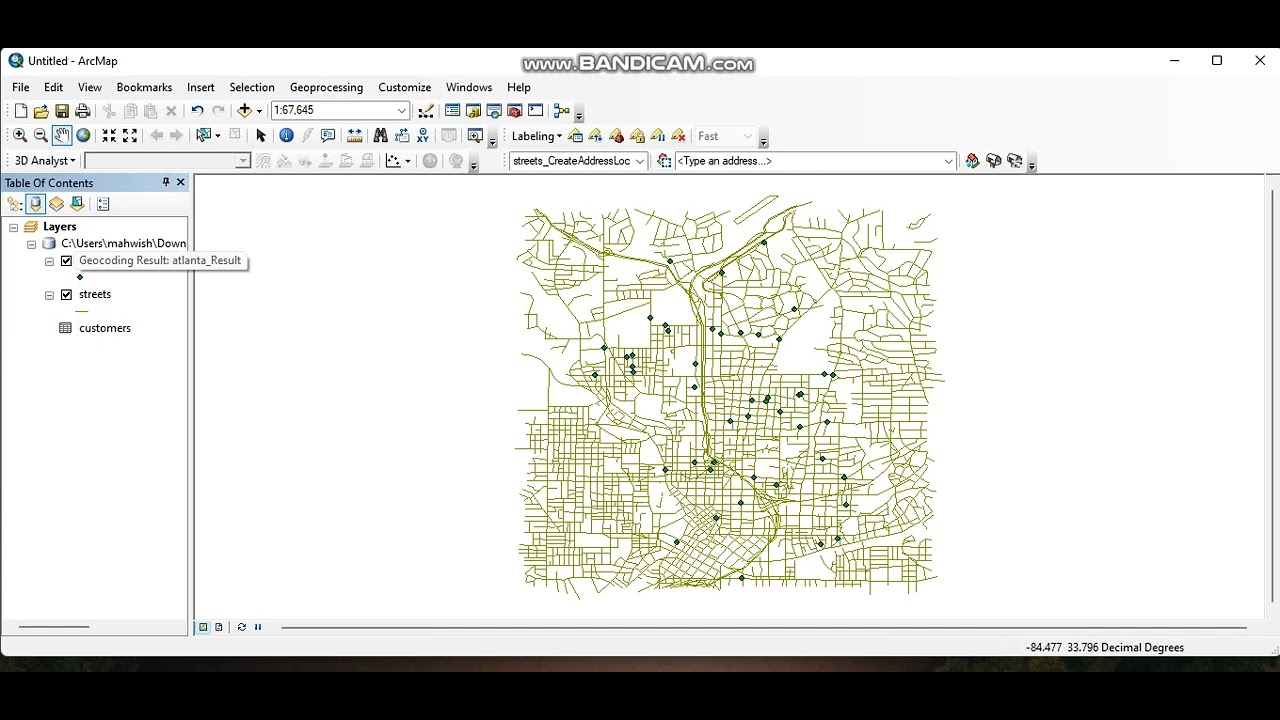This screenshot has width=1280, height=720.
Task: Open the Find binoculars tool
Action: pos(380,136)
